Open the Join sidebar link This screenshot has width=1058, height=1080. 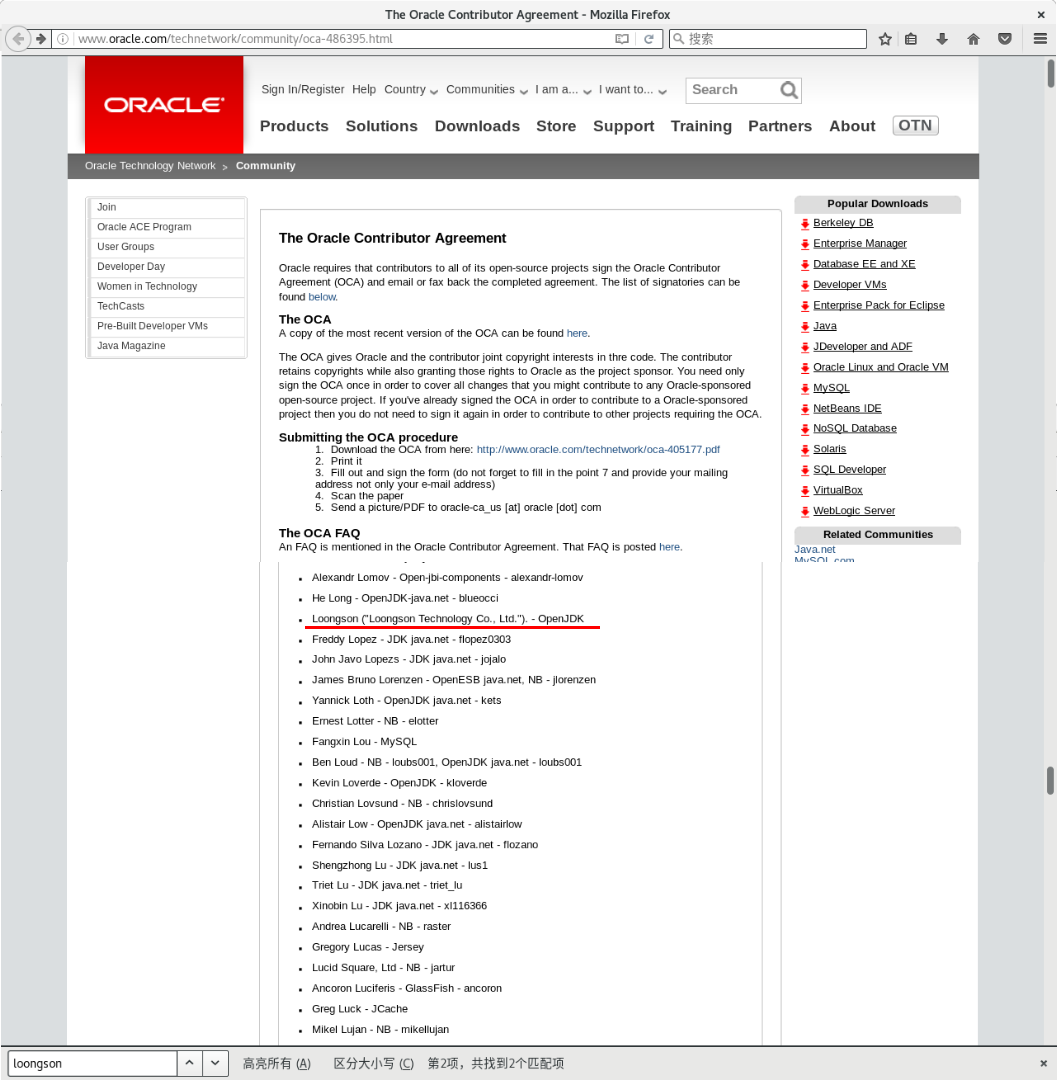click(x=107, y=207)
